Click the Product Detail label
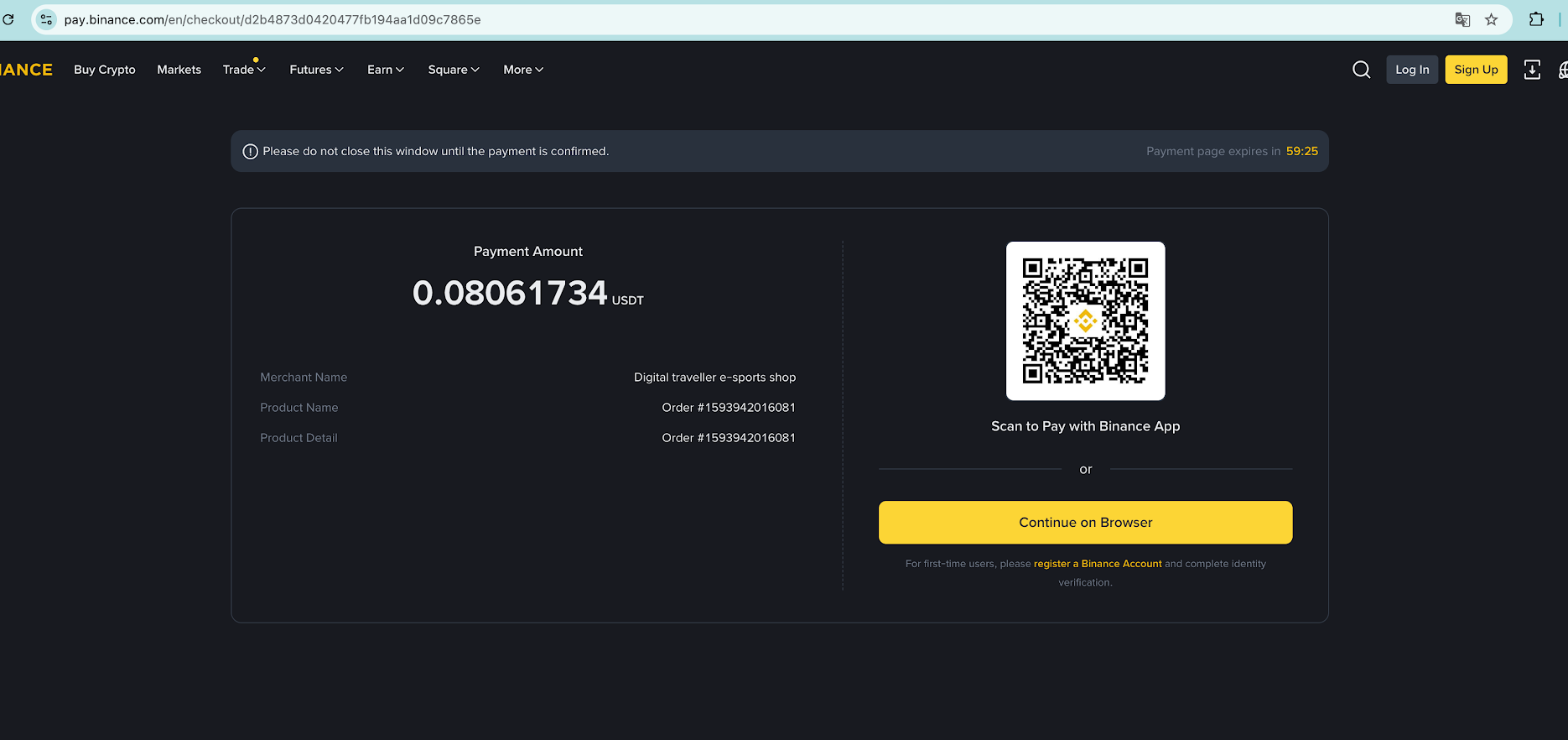Viewport: 1568px width, 740px height. (x=299, y=438)
